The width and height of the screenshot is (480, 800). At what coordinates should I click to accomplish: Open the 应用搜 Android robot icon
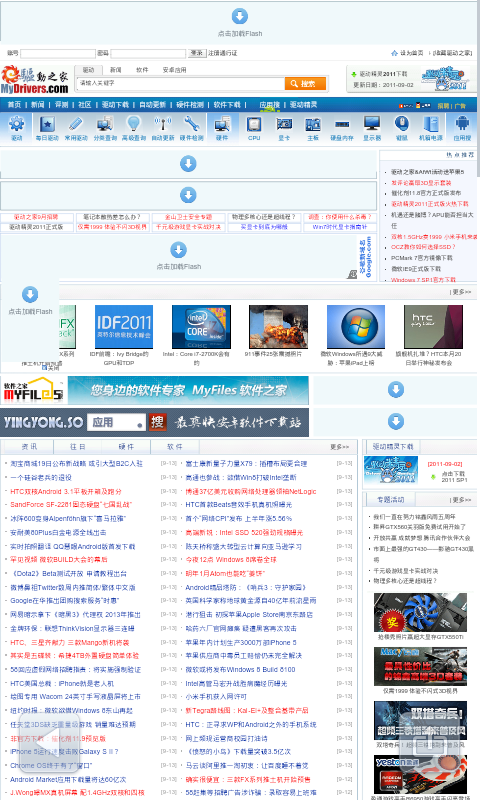point(462,124)
